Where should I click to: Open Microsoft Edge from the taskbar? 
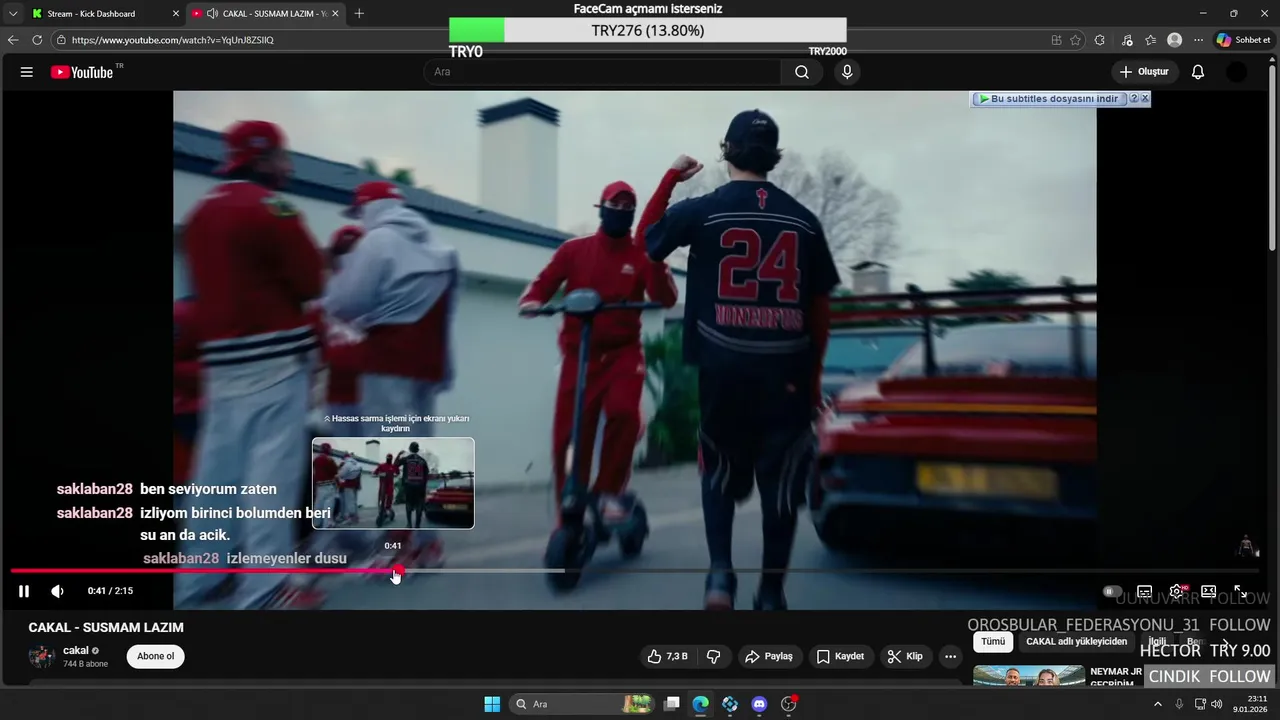coord(701,704)
